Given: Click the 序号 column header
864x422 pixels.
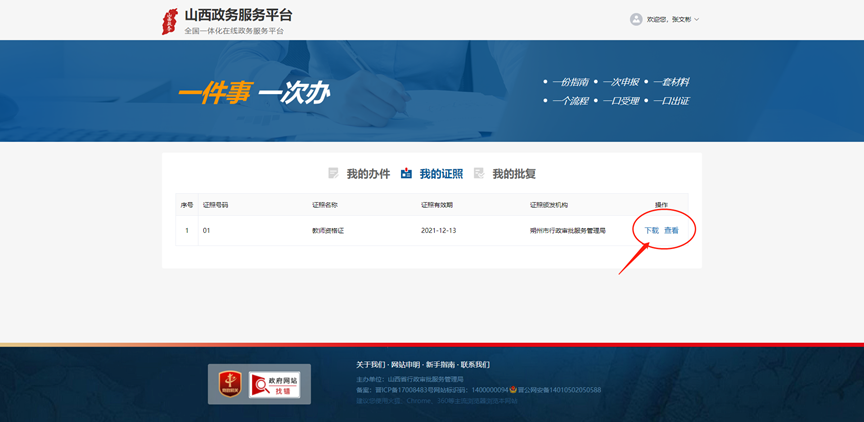Looking at the screenshot, I should click(x=187, y=205).
